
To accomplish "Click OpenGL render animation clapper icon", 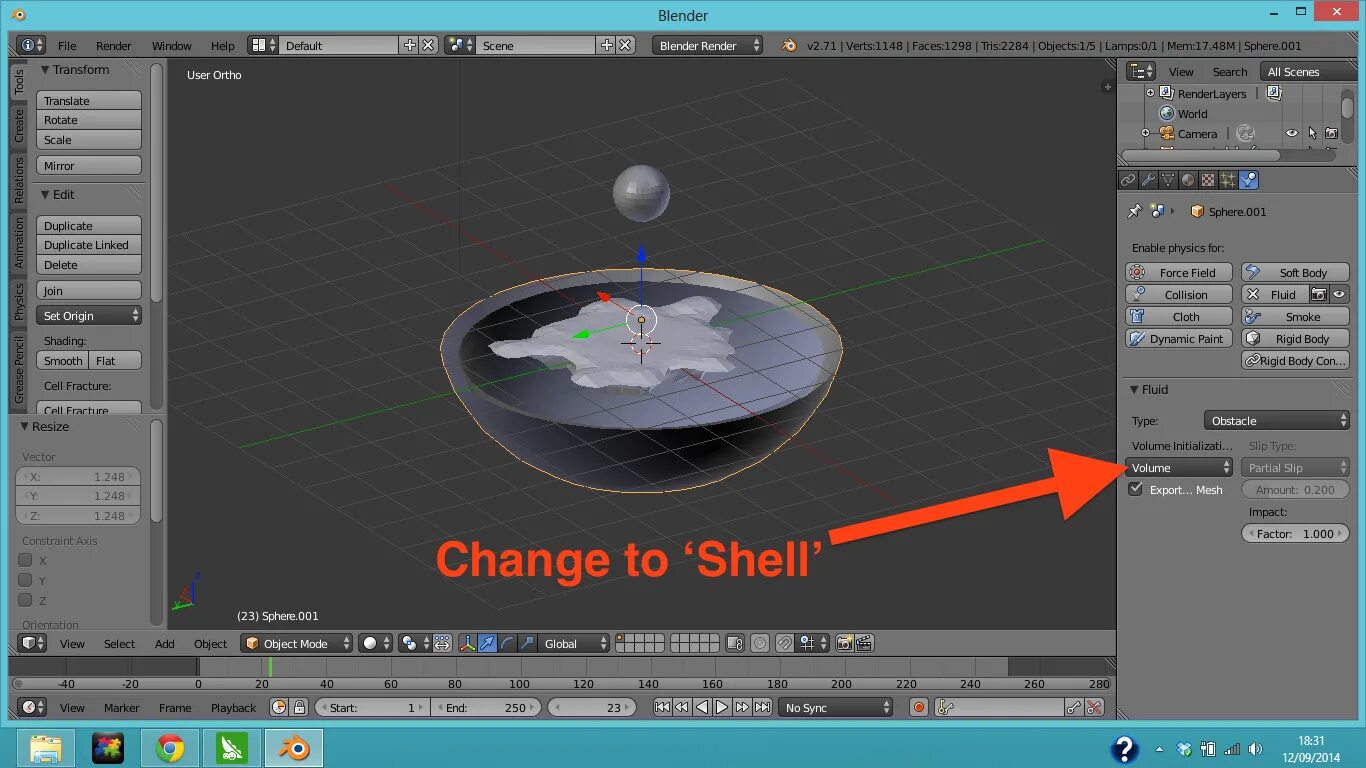I will [864, 643].
